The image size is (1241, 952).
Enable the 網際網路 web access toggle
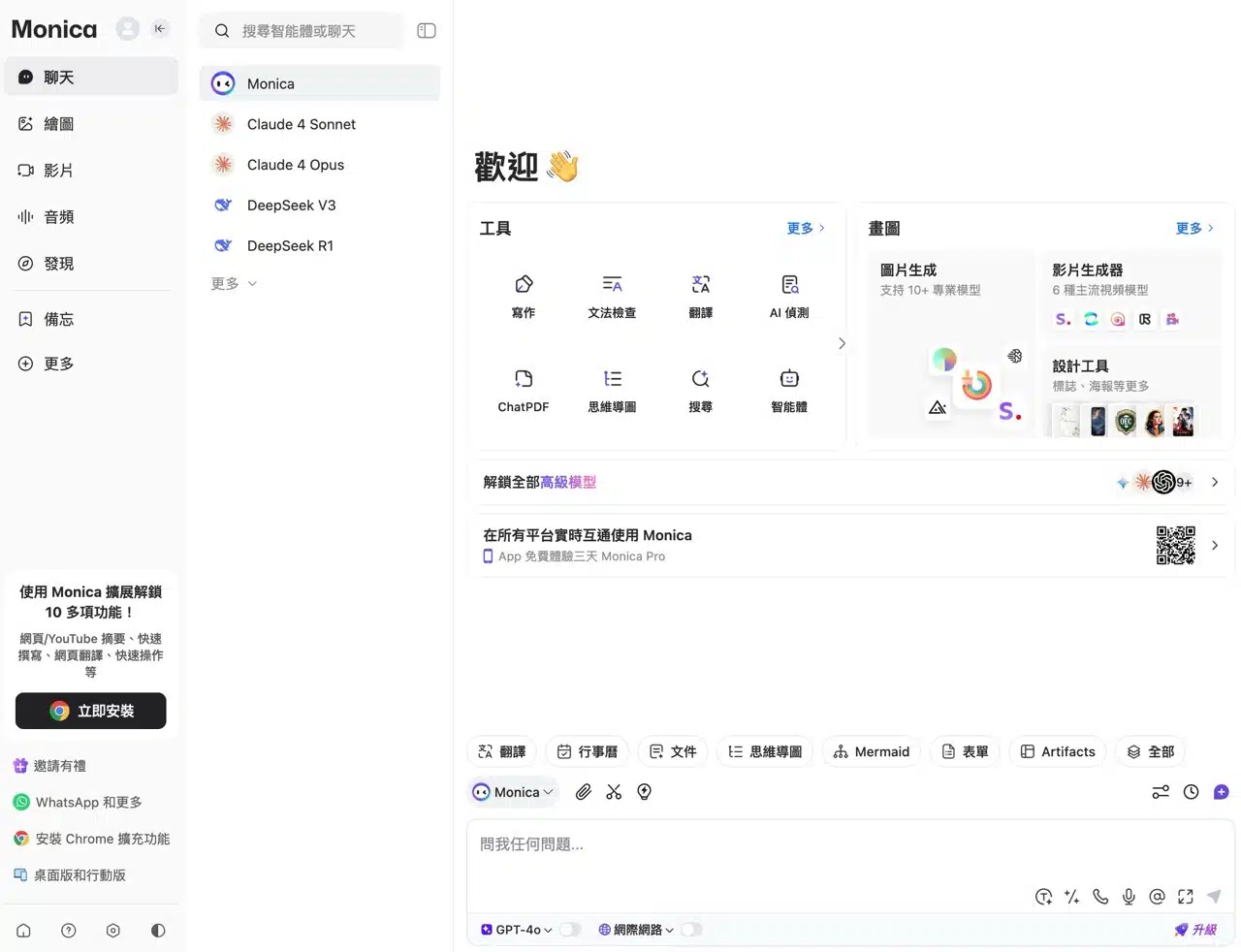point(690,930)
